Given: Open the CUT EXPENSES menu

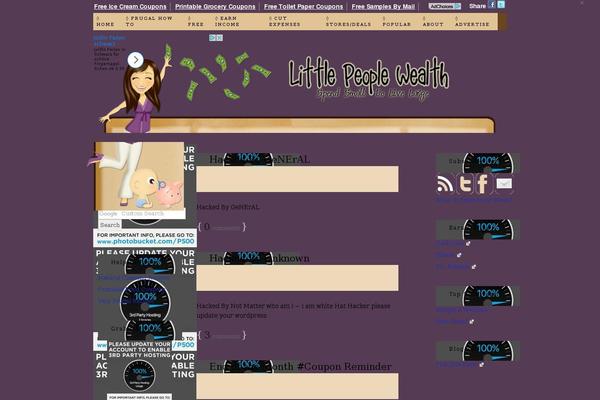Looking at the screenshot, I should coord(284,21).
